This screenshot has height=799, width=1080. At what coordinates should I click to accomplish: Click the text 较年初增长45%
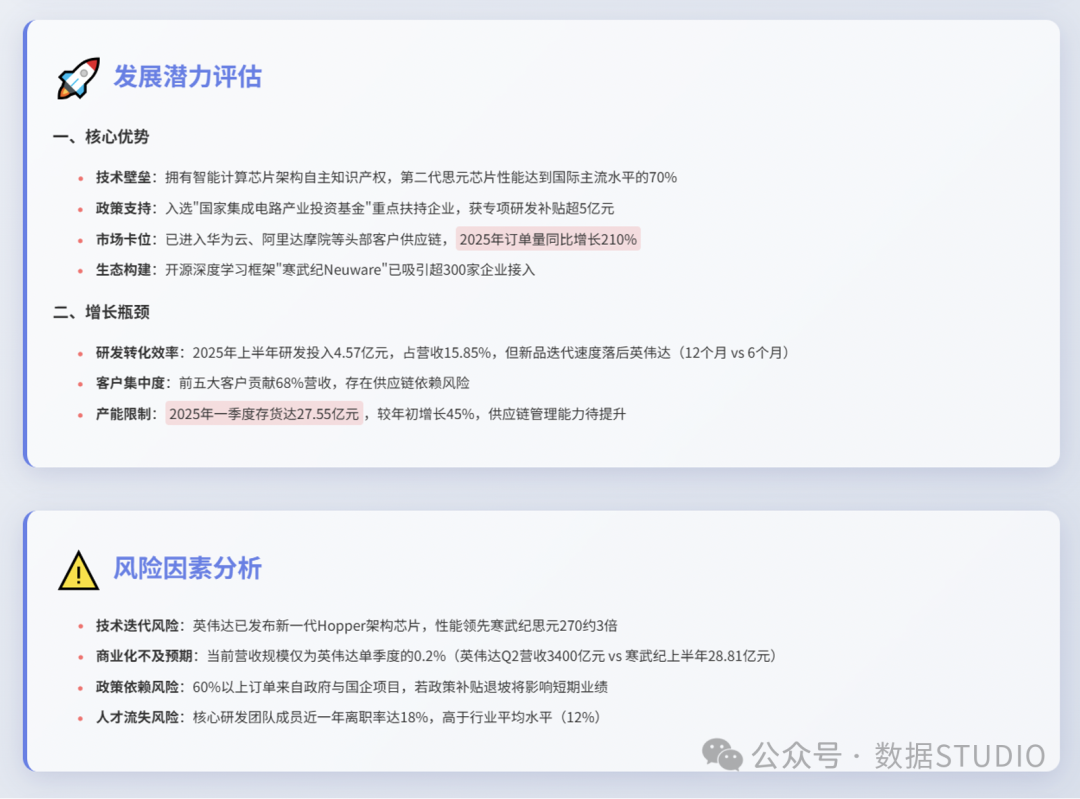click(426, 414)
